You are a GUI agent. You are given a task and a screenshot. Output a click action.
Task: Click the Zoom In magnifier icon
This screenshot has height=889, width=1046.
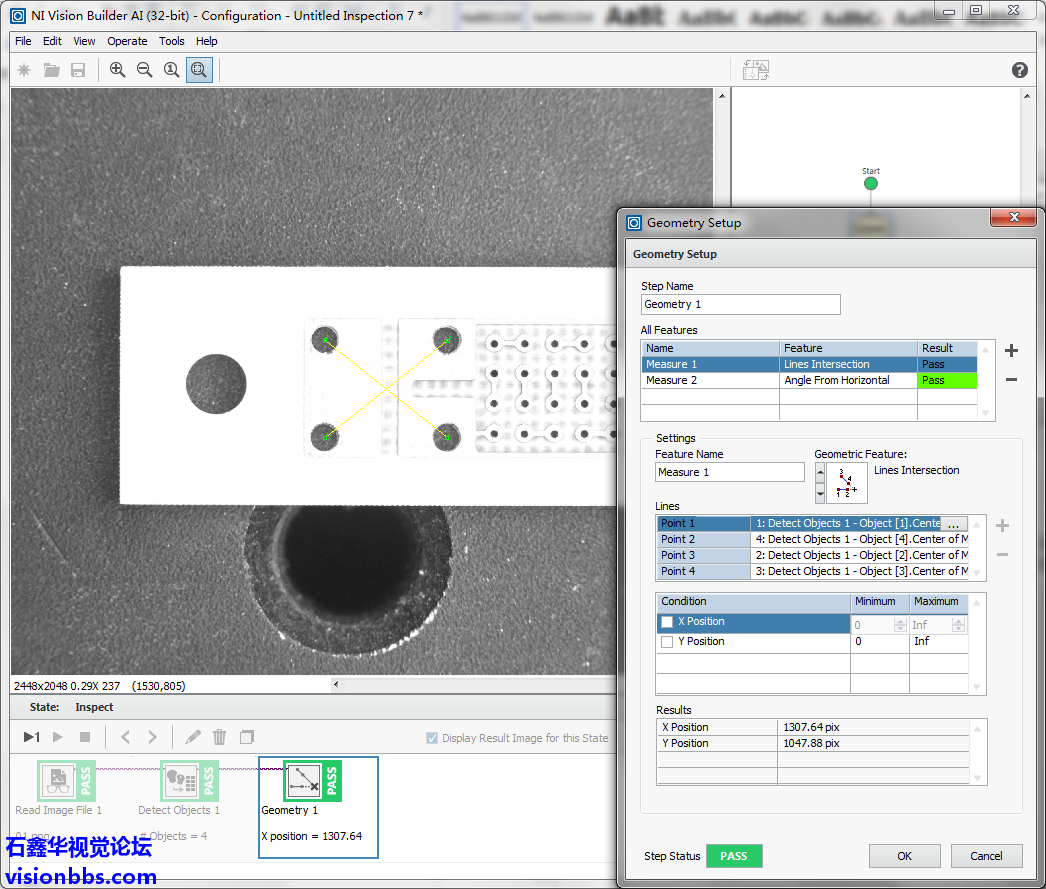118,70
